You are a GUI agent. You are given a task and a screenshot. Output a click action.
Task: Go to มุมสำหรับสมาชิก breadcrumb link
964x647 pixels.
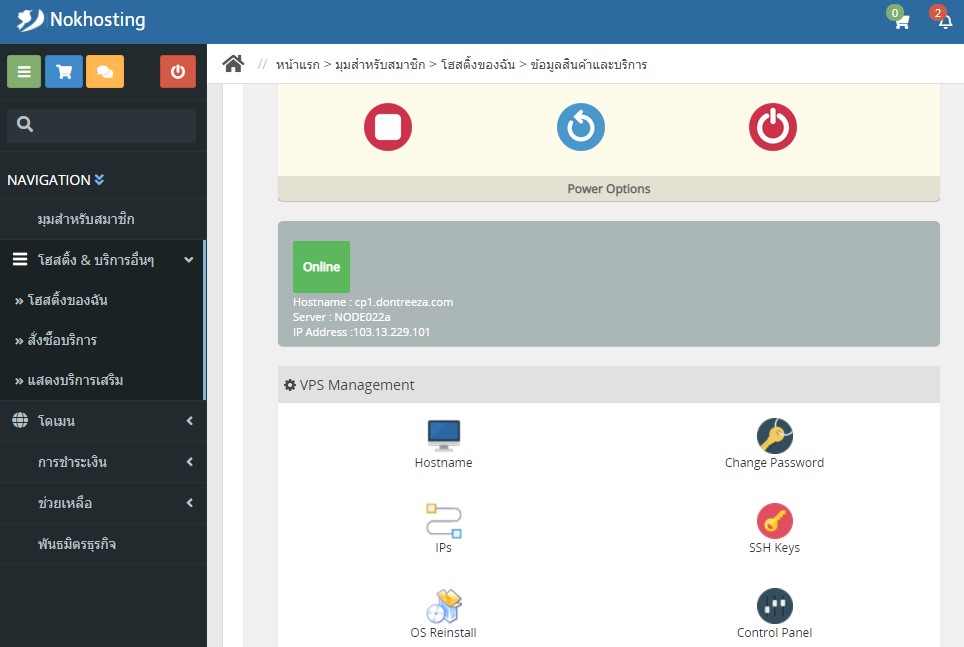380,65
